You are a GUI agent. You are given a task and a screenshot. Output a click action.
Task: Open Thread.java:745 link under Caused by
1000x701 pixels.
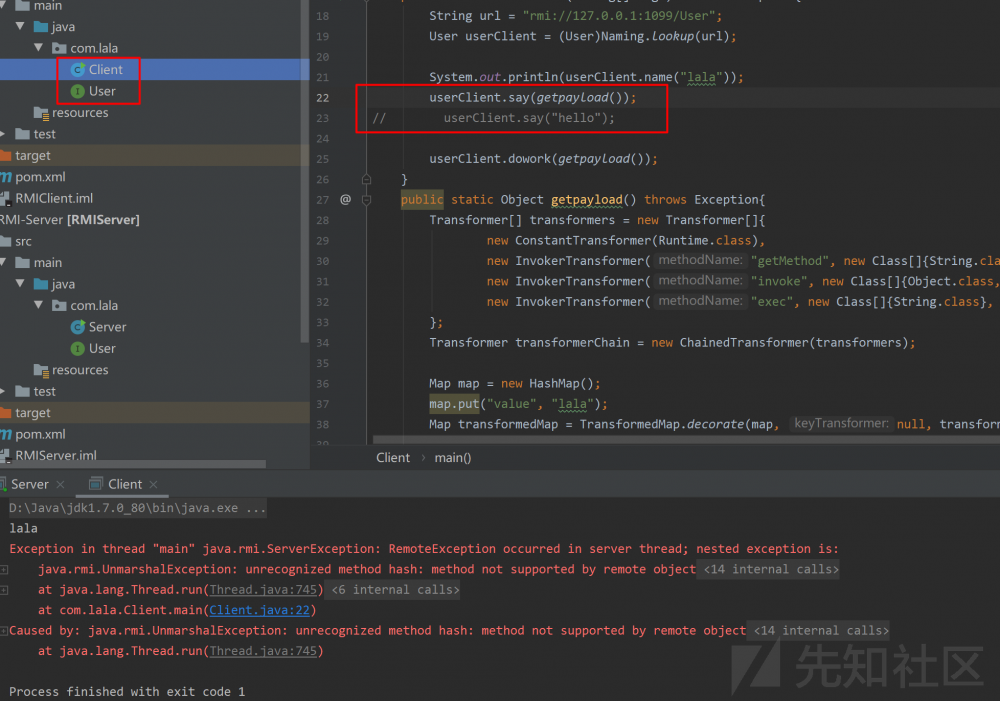point(263,651)
